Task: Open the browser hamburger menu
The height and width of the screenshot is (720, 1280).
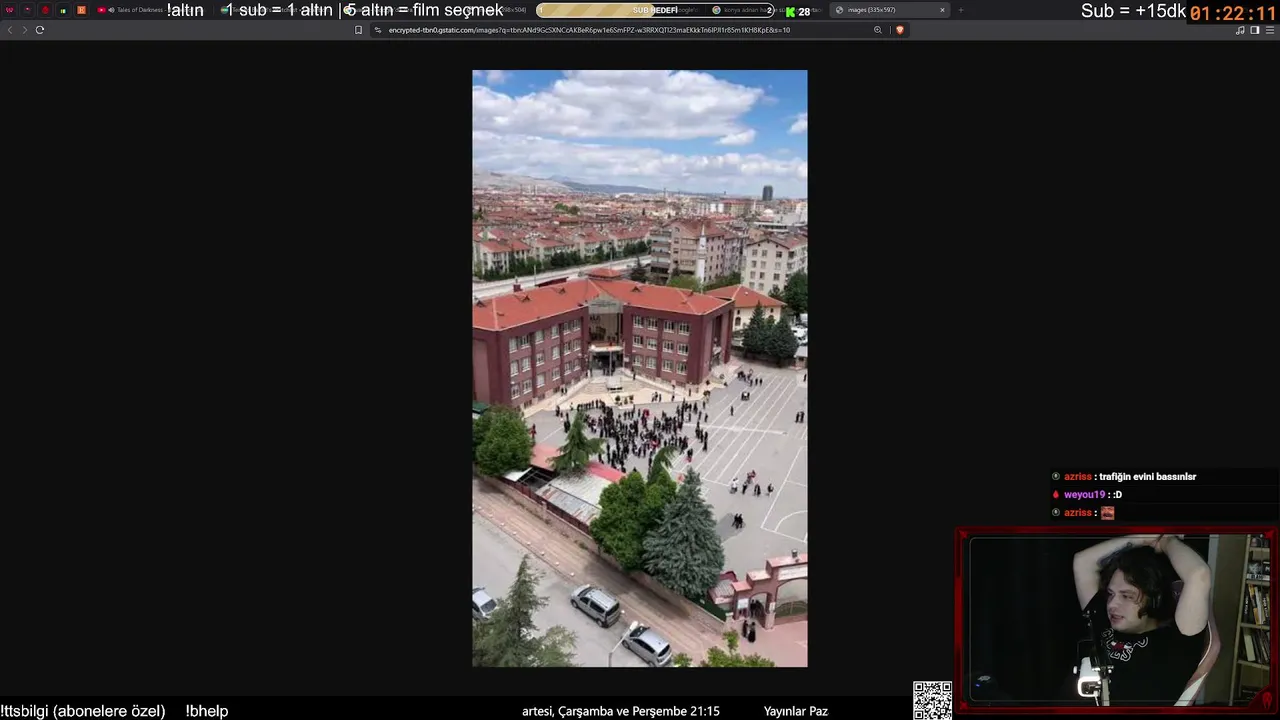Action: click(1270, 30)
